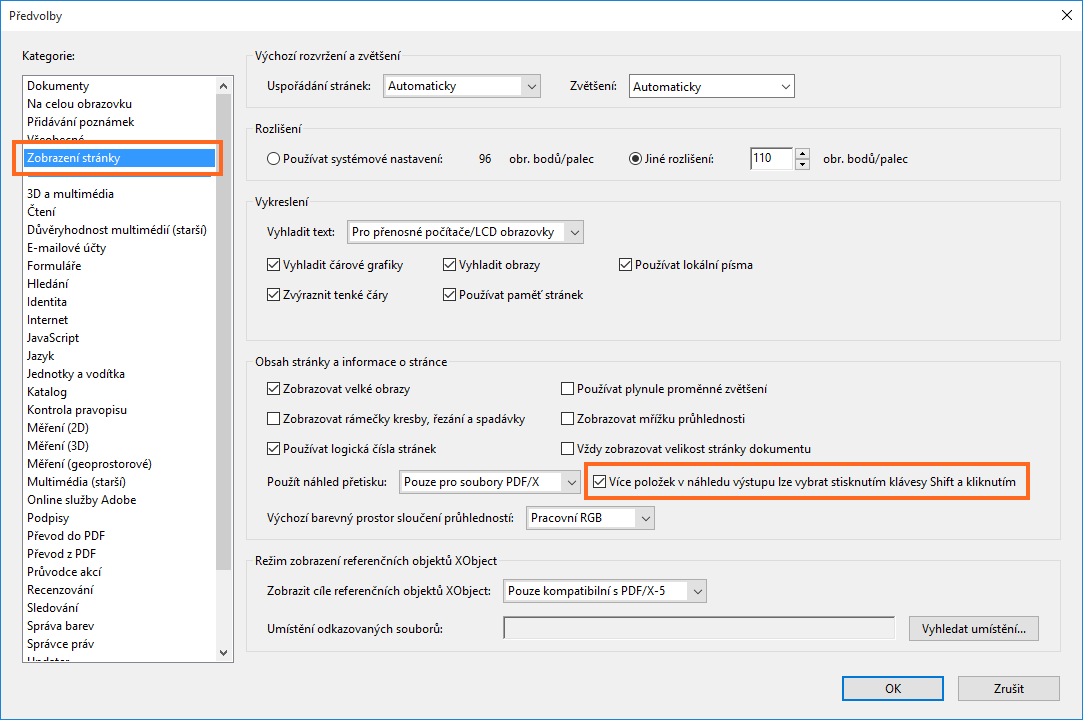Decrease the resolution with the down stepper
The image size is (1083, 720).
(x=802, y=164)
